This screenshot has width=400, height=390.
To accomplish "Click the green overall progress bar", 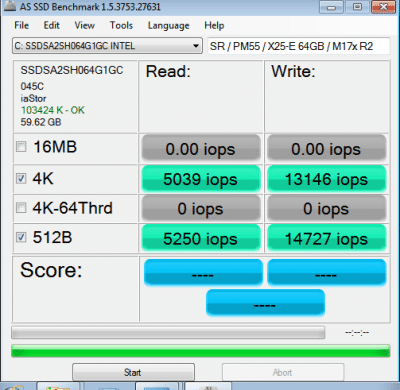I will click(201, 351).
